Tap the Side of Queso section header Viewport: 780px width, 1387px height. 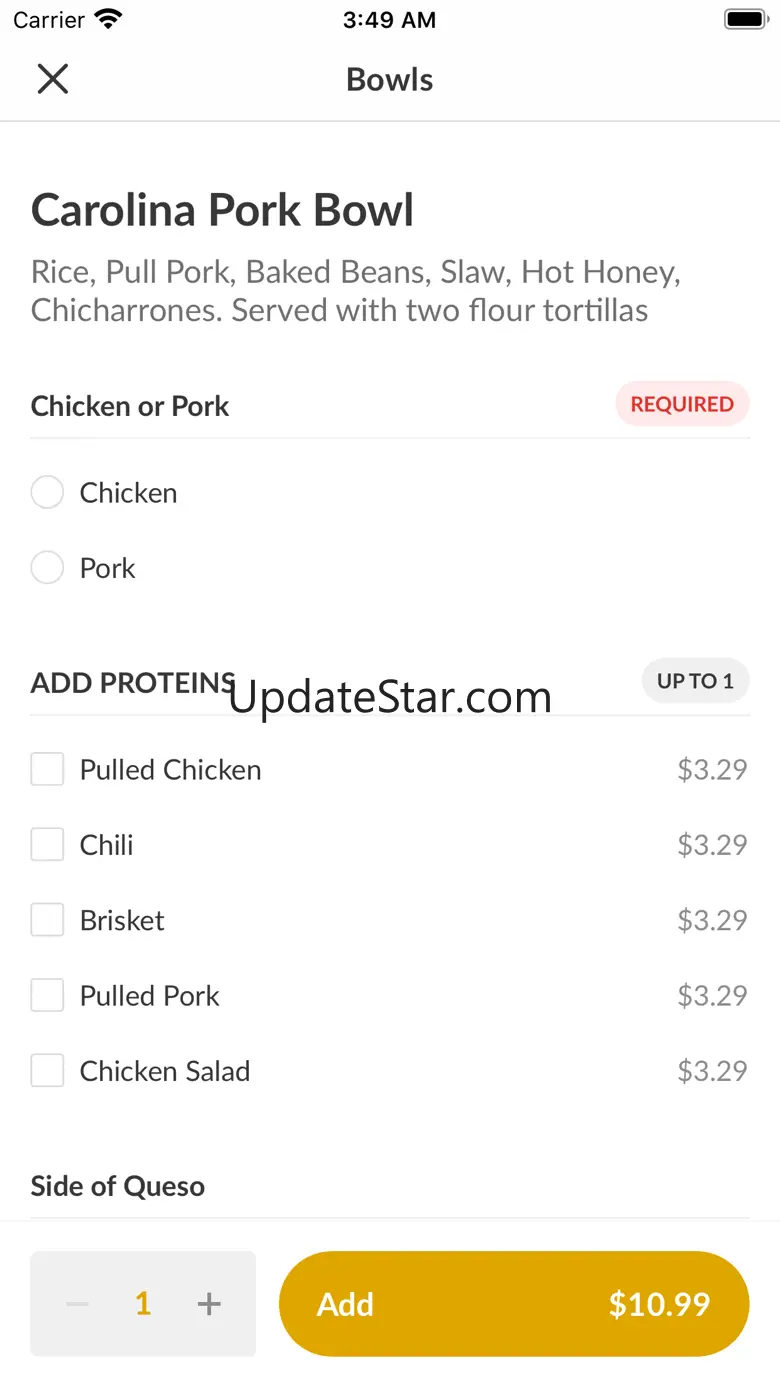118,1186
